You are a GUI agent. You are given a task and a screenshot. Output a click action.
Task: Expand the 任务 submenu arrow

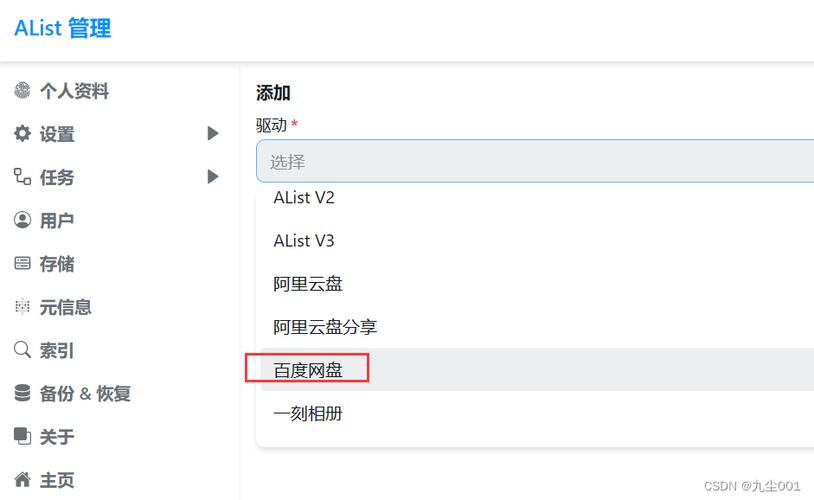(212, 177)
